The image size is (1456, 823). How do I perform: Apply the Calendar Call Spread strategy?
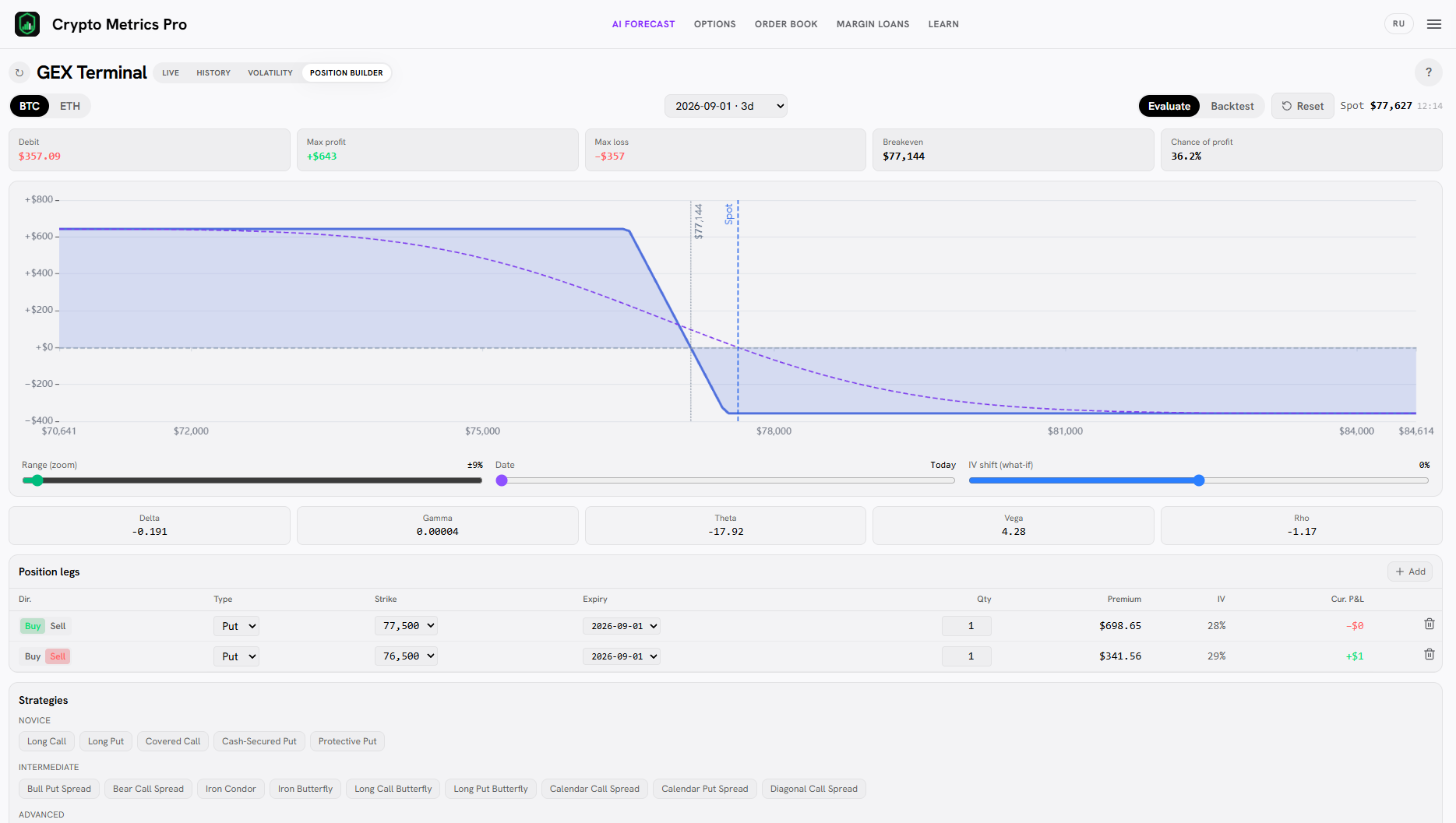click(594, 789)
